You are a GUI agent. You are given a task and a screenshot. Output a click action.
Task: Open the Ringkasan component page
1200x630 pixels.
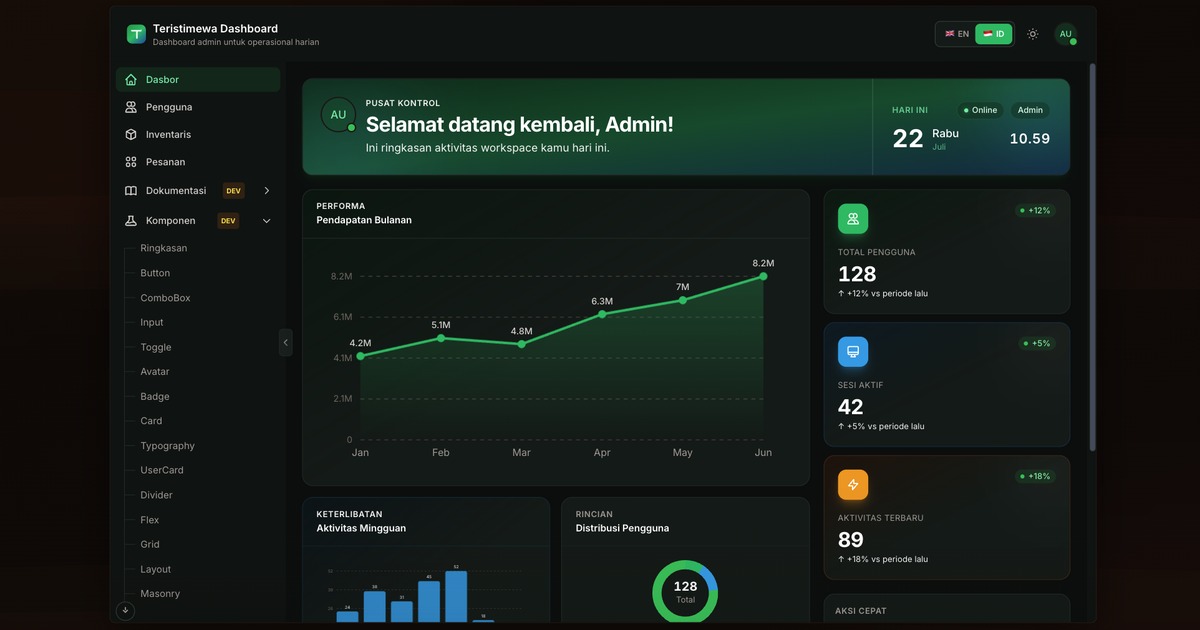coord(164,248)
